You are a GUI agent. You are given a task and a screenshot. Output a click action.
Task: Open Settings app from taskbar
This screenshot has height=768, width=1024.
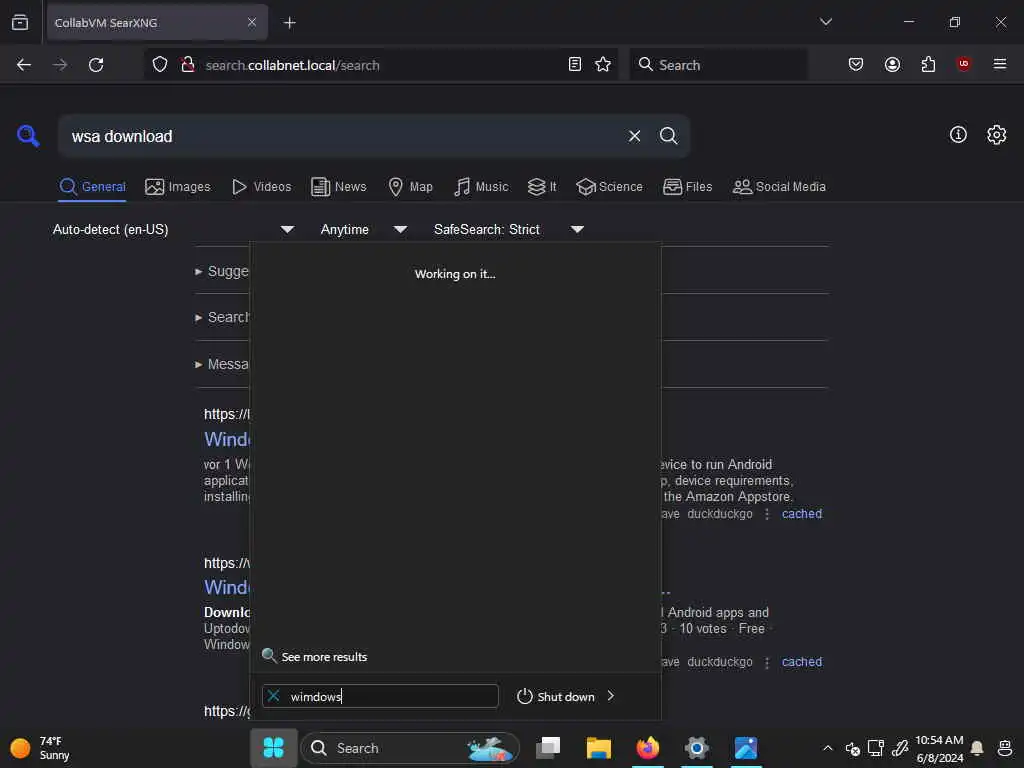pos(696,748)
